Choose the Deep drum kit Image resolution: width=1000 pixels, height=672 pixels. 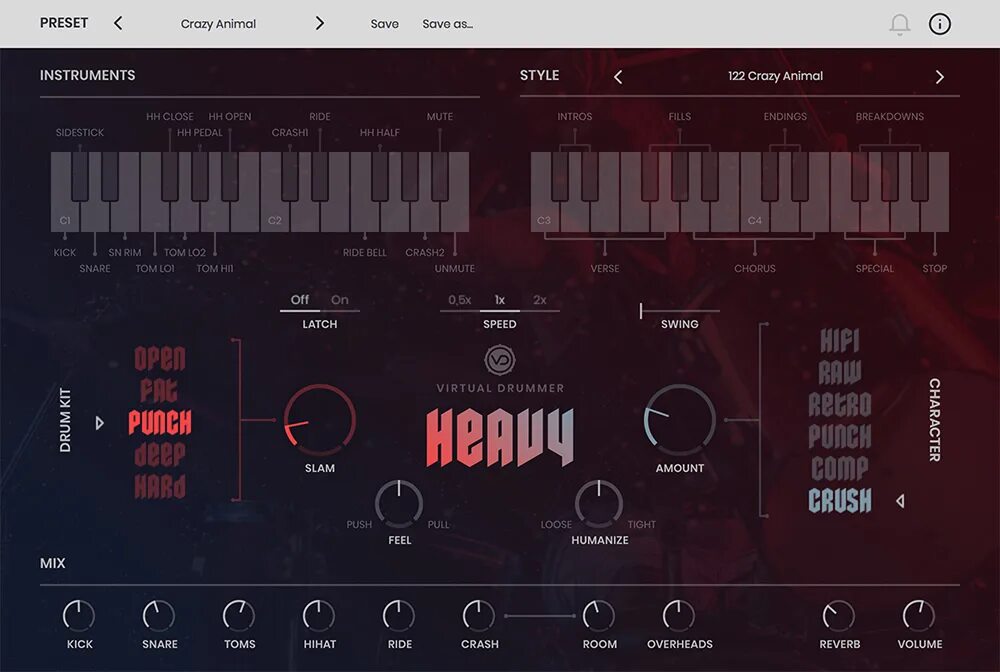click(159, 455)
